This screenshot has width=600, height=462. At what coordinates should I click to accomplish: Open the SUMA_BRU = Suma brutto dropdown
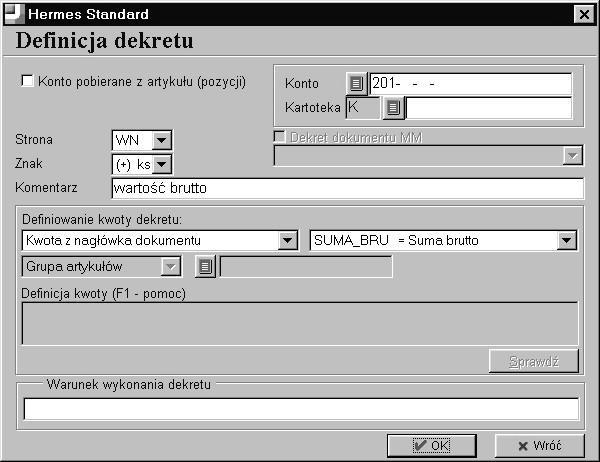tap(566, 240)
